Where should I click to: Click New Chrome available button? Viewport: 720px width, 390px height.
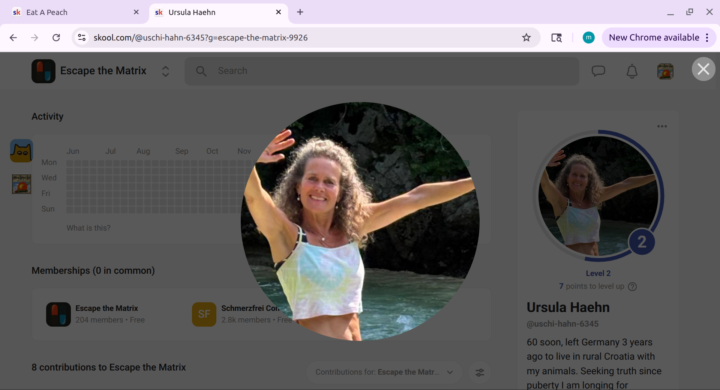658,38
